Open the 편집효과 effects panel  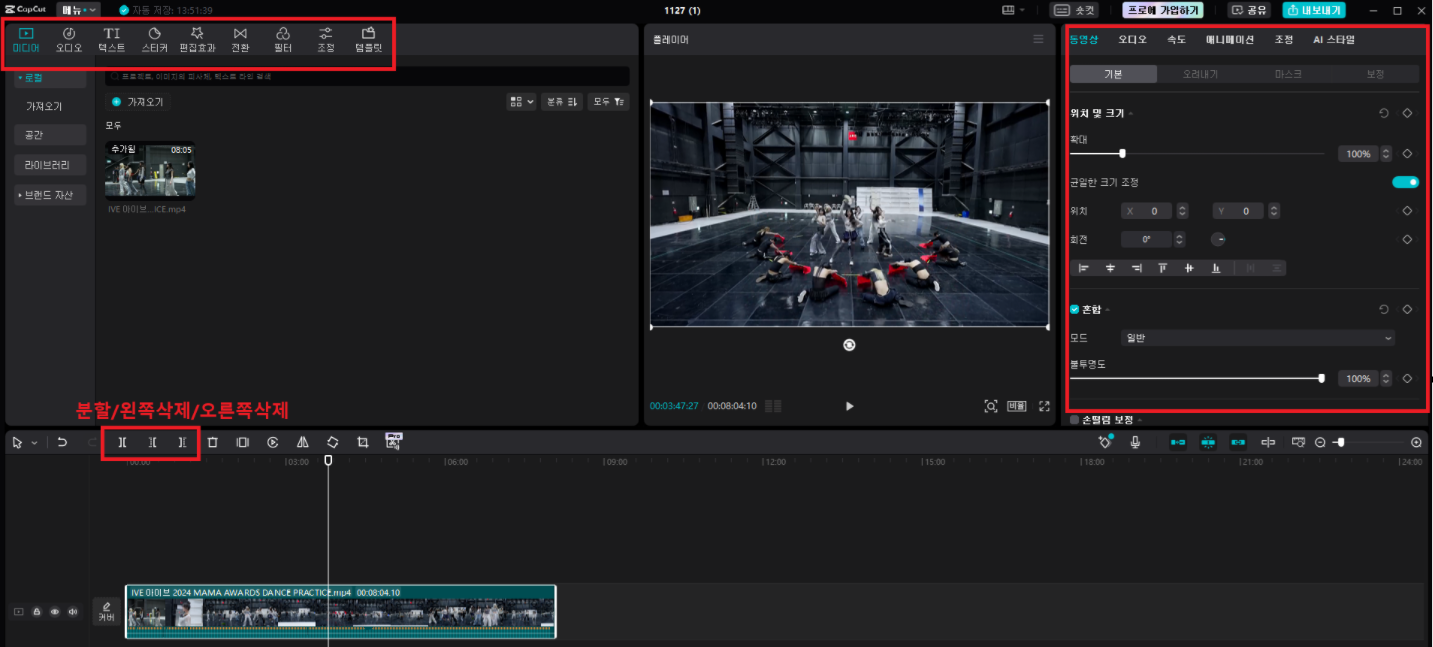pyautogui.click(x=197, y=40)
